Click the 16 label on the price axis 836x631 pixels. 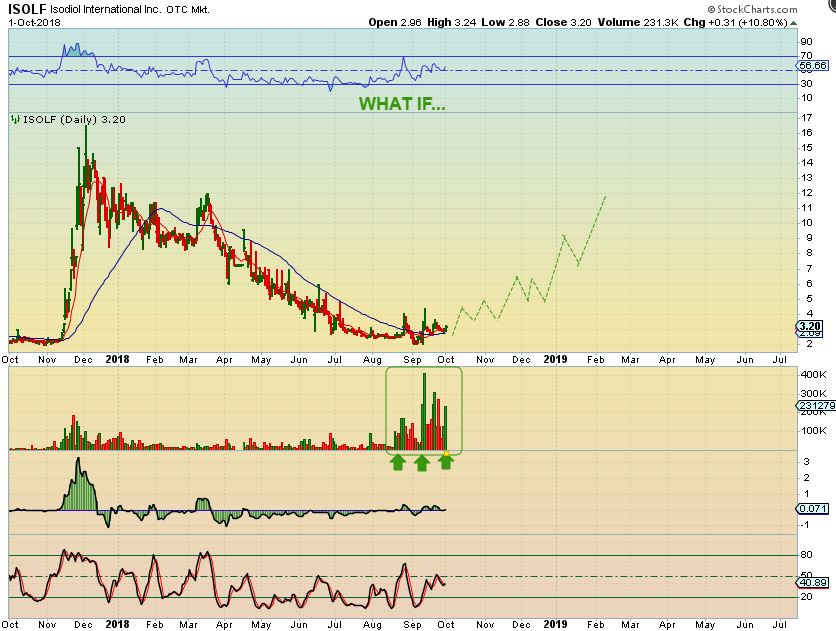tap(806, 132)
